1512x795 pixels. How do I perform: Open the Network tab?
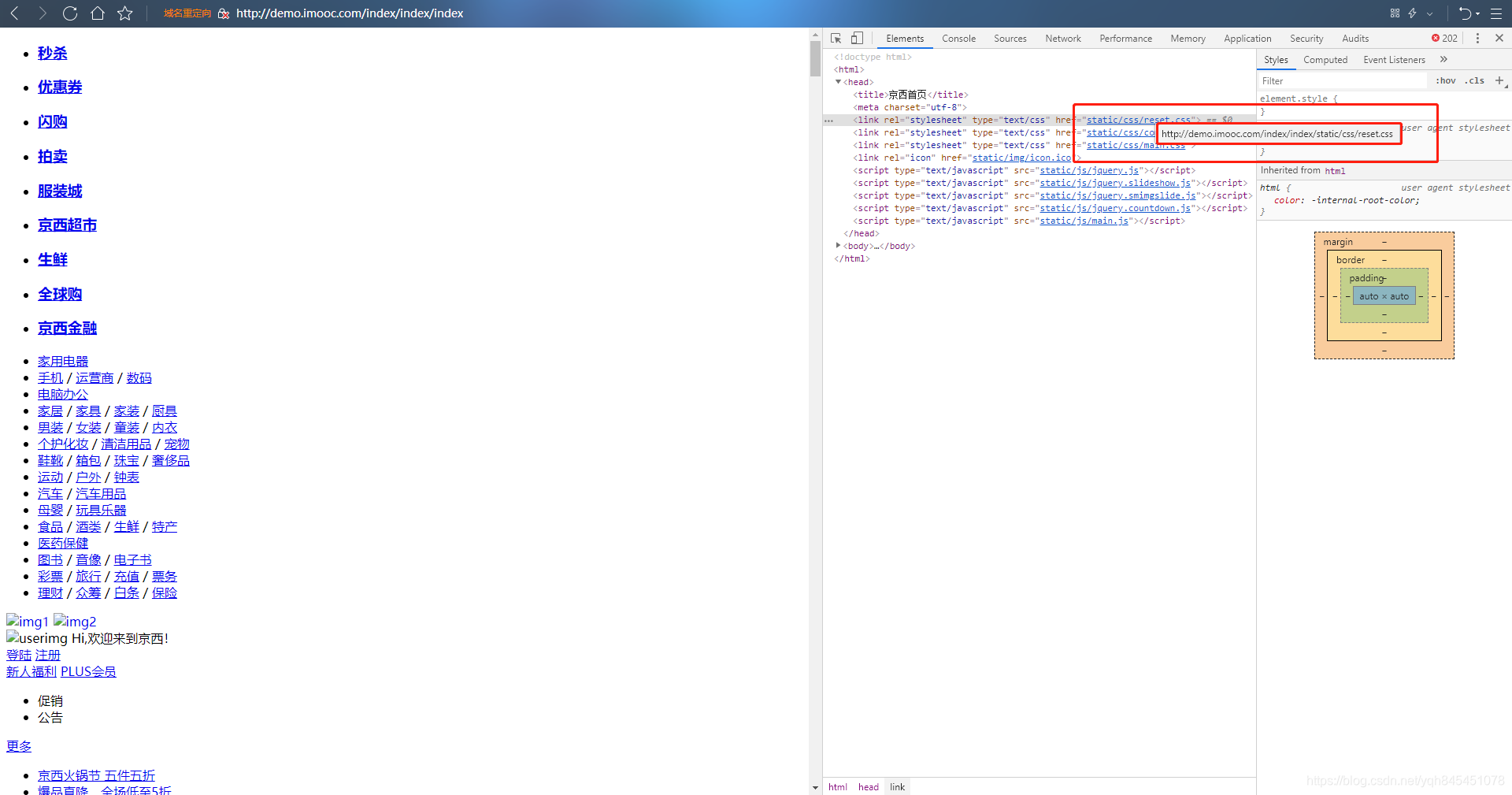tap(1063, 38)
